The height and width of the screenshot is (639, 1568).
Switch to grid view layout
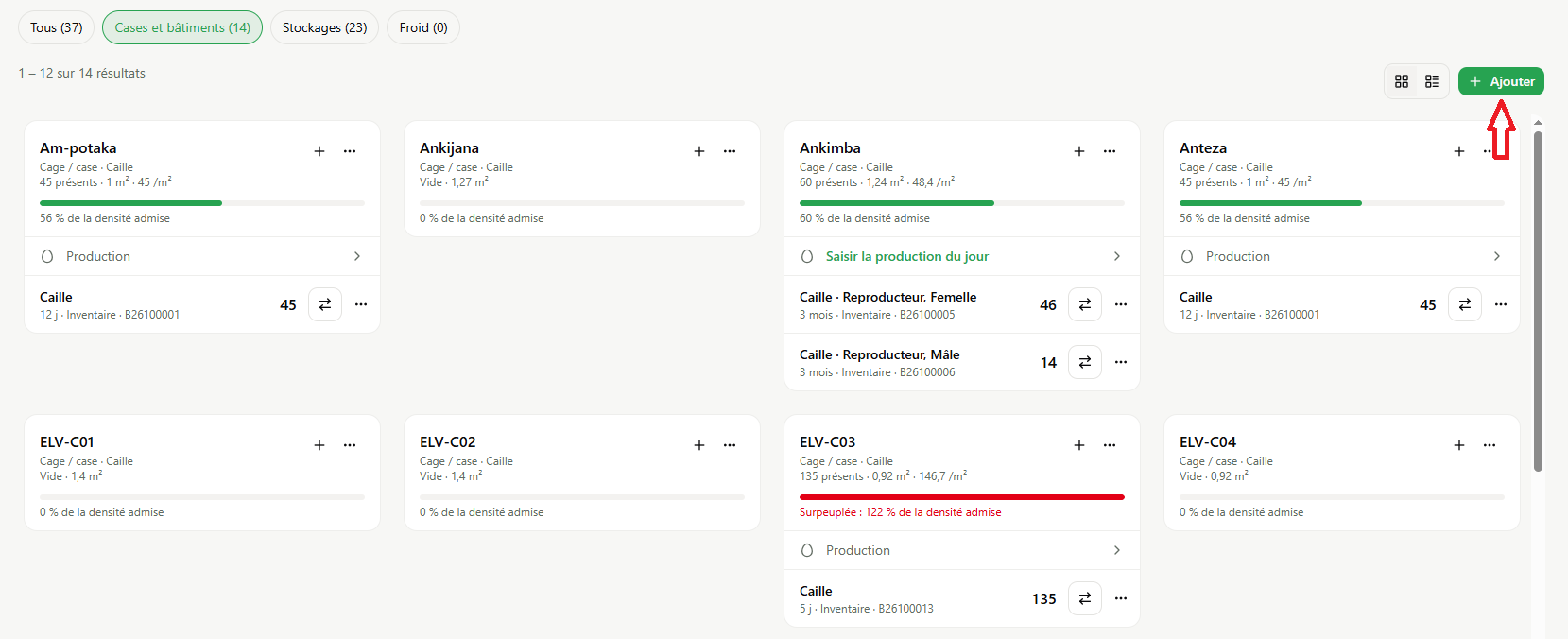1402,81
